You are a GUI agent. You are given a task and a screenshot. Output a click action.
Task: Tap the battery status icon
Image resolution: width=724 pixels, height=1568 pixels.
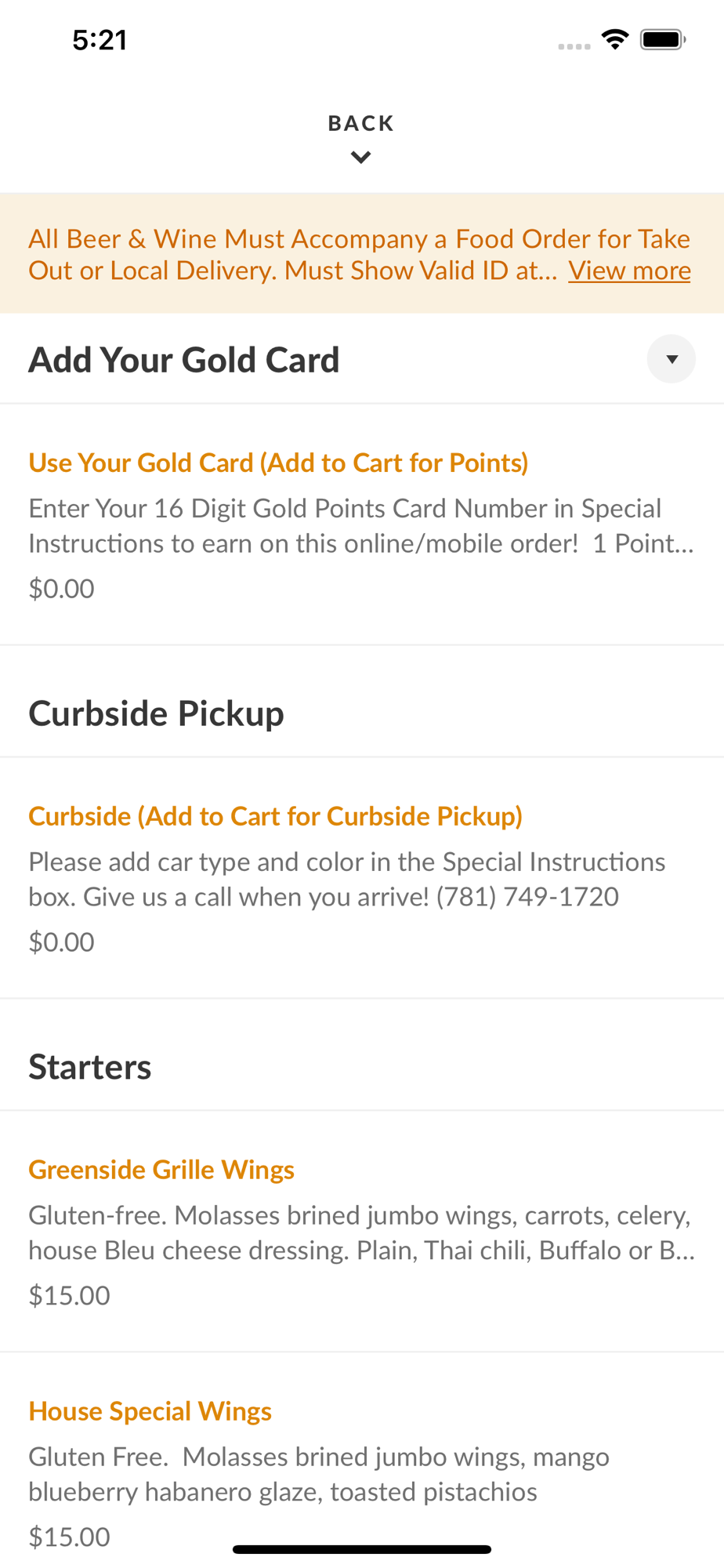(x=662, y=39)
